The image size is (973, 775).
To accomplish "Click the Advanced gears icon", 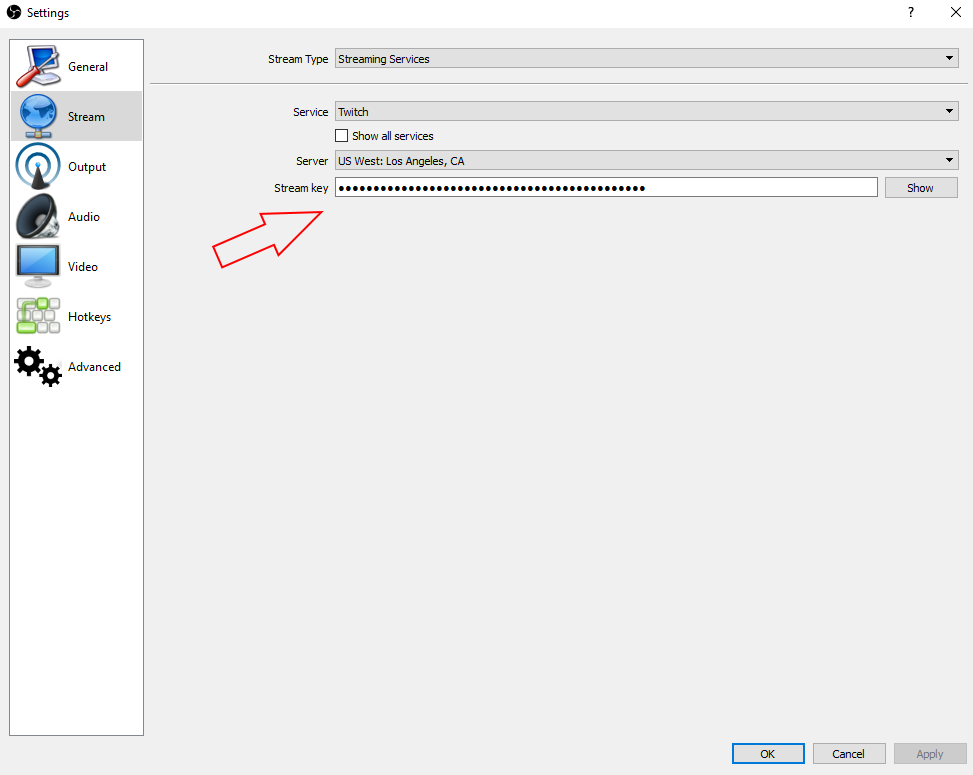I will pos(38,366).
